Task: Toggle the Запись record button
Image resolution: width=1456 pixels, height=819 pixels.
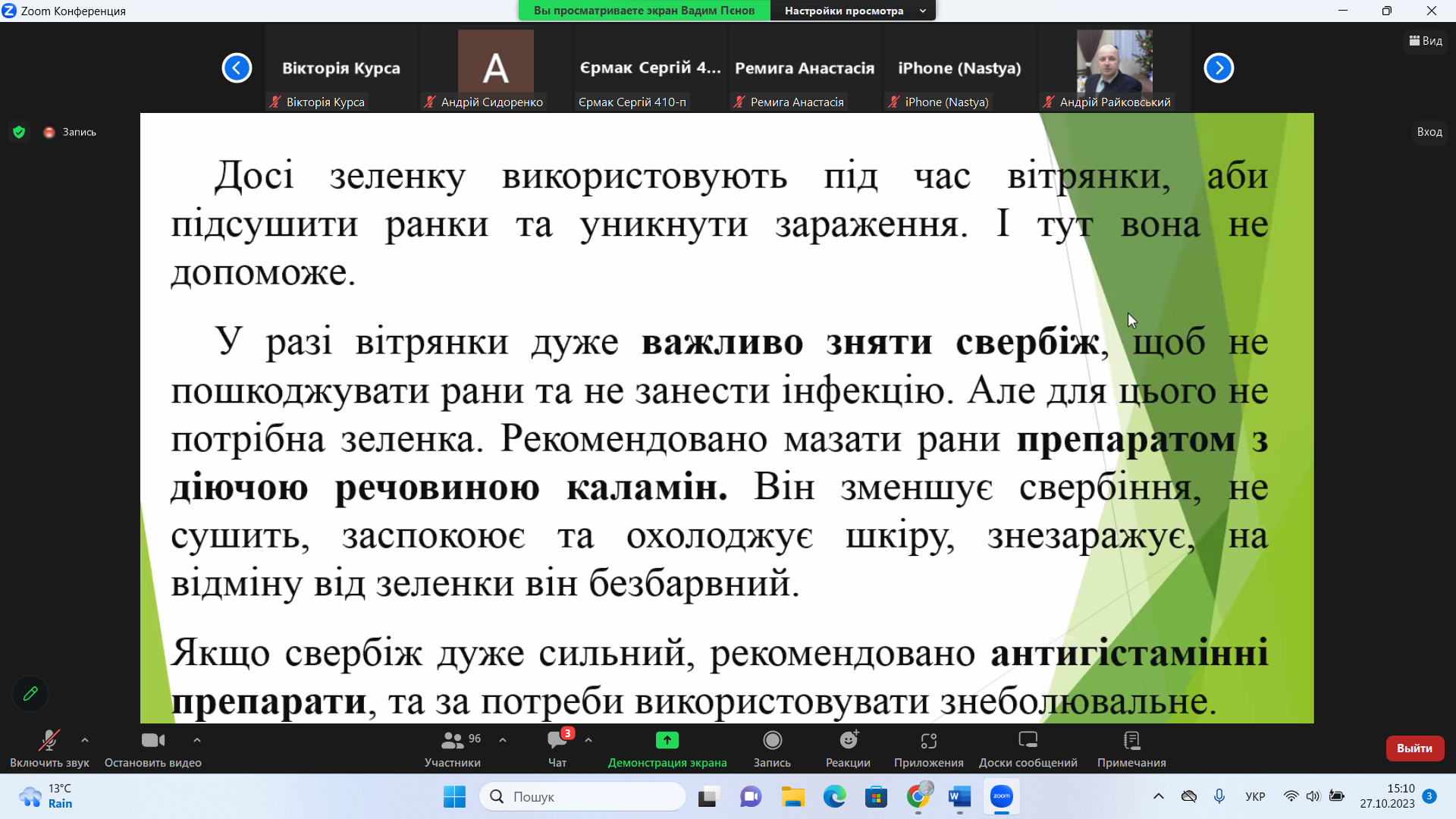Action: pyautogui.click(x=772, y=740)
